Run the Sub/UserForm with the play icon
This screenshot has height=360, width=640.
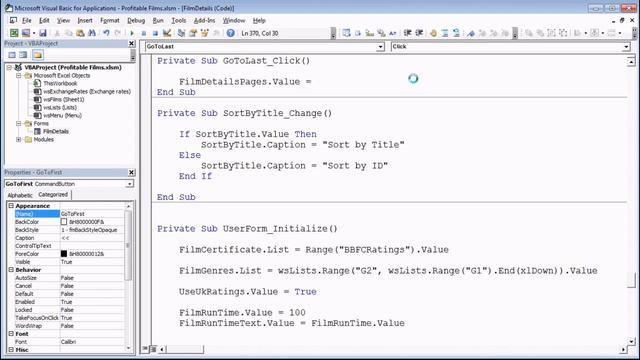tap(132, 33)
